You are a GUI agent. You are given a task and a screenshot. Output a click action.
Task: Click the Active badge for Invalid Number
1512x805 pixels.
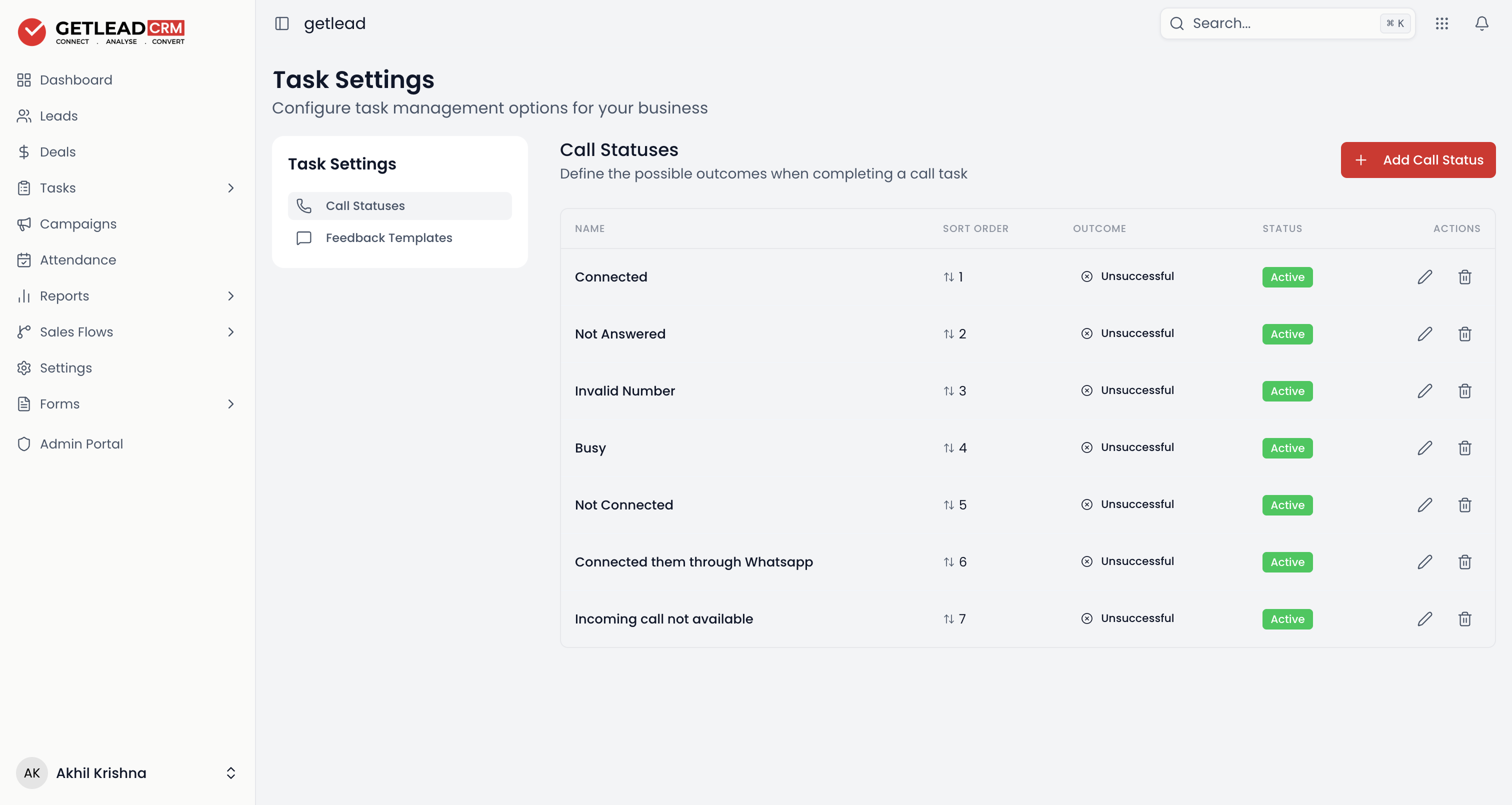(1287, 391)
